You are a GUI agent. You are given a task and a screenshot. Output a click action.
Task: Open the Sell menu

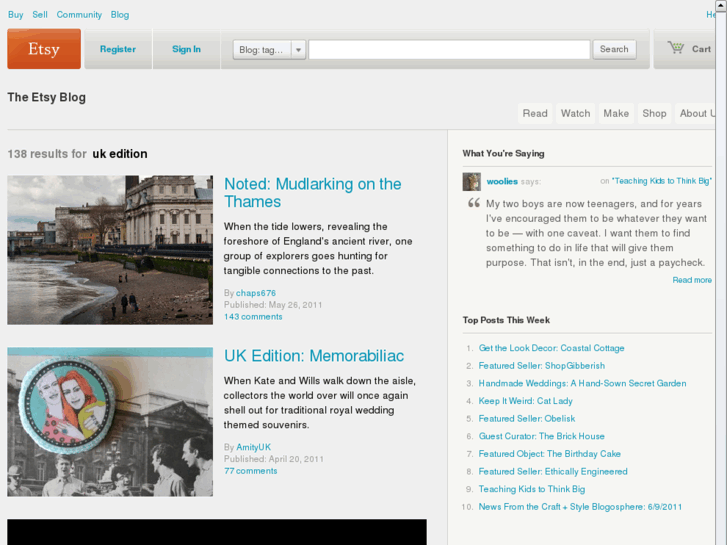(x=40, y=15)
